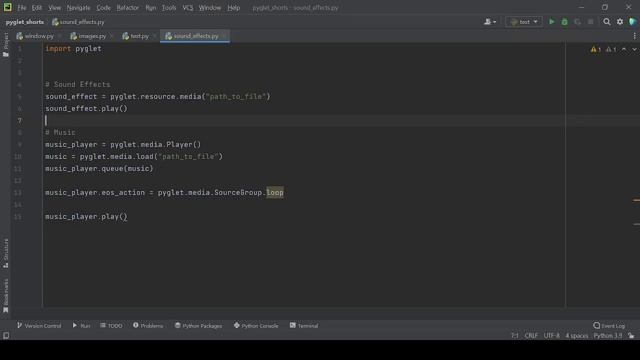The height and width of the screenshot is (360, 640).
Task: Change CRLF line separator in status bar
Action: (x=531, y=336)
